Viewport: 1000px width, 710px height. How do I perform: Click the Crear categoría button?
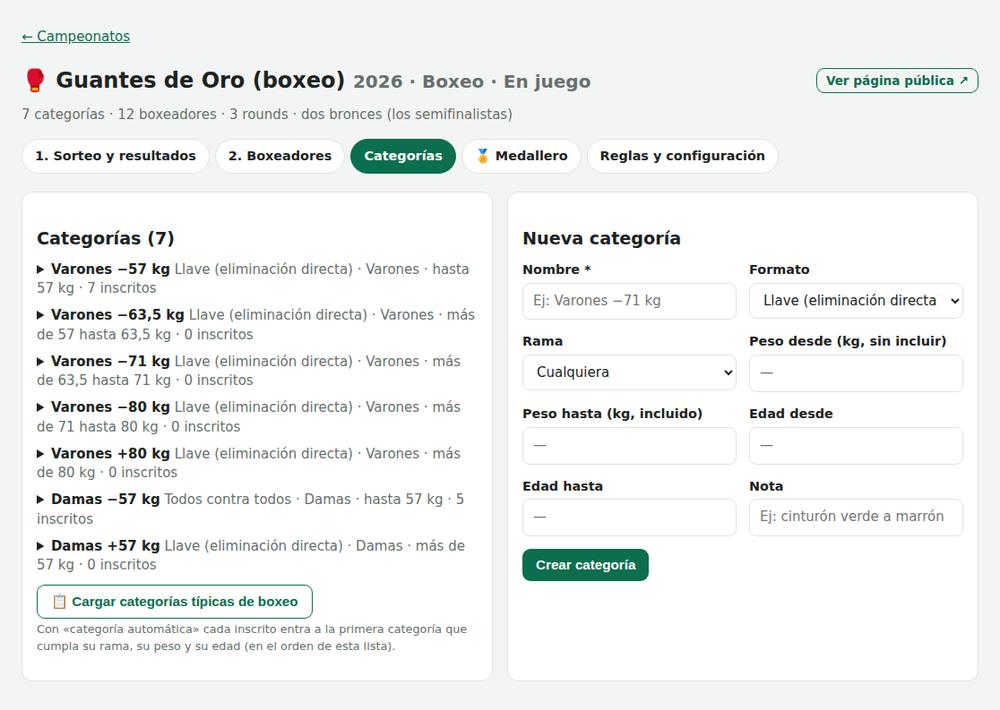[585, 565]
